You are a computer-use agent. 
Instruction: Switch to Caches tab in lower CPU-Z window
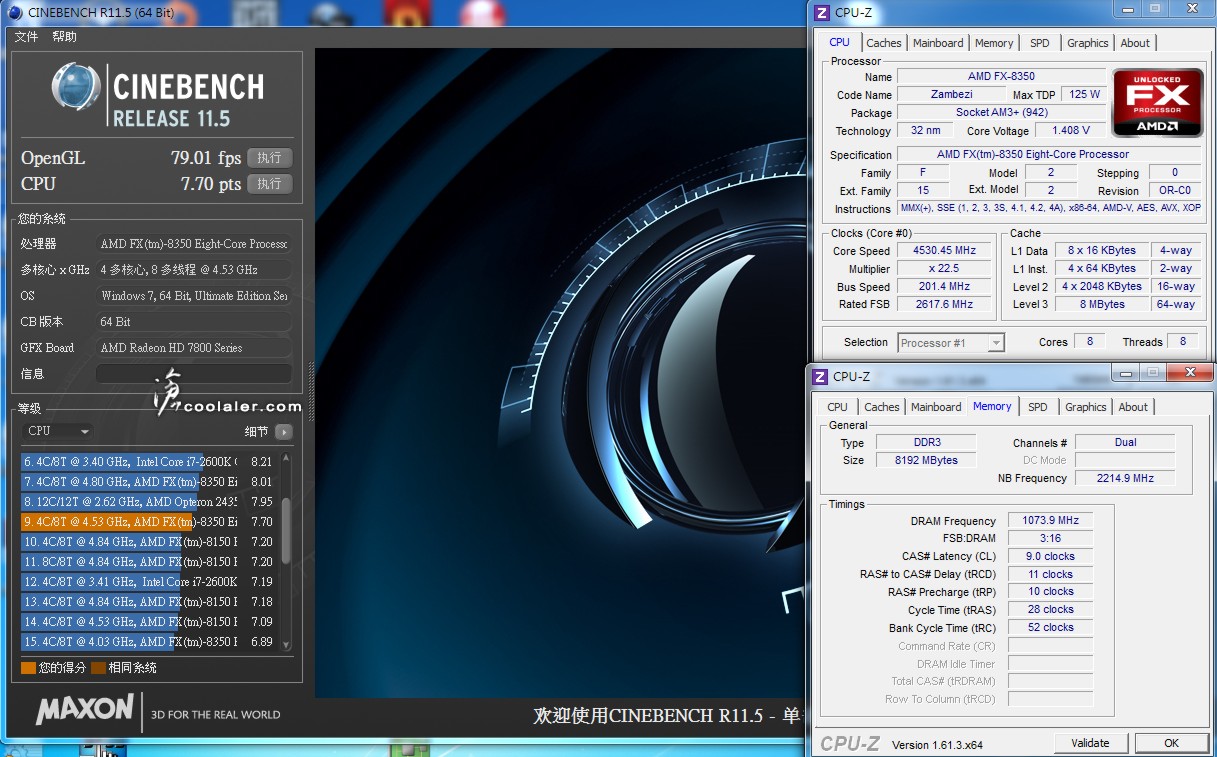(882, 407)
